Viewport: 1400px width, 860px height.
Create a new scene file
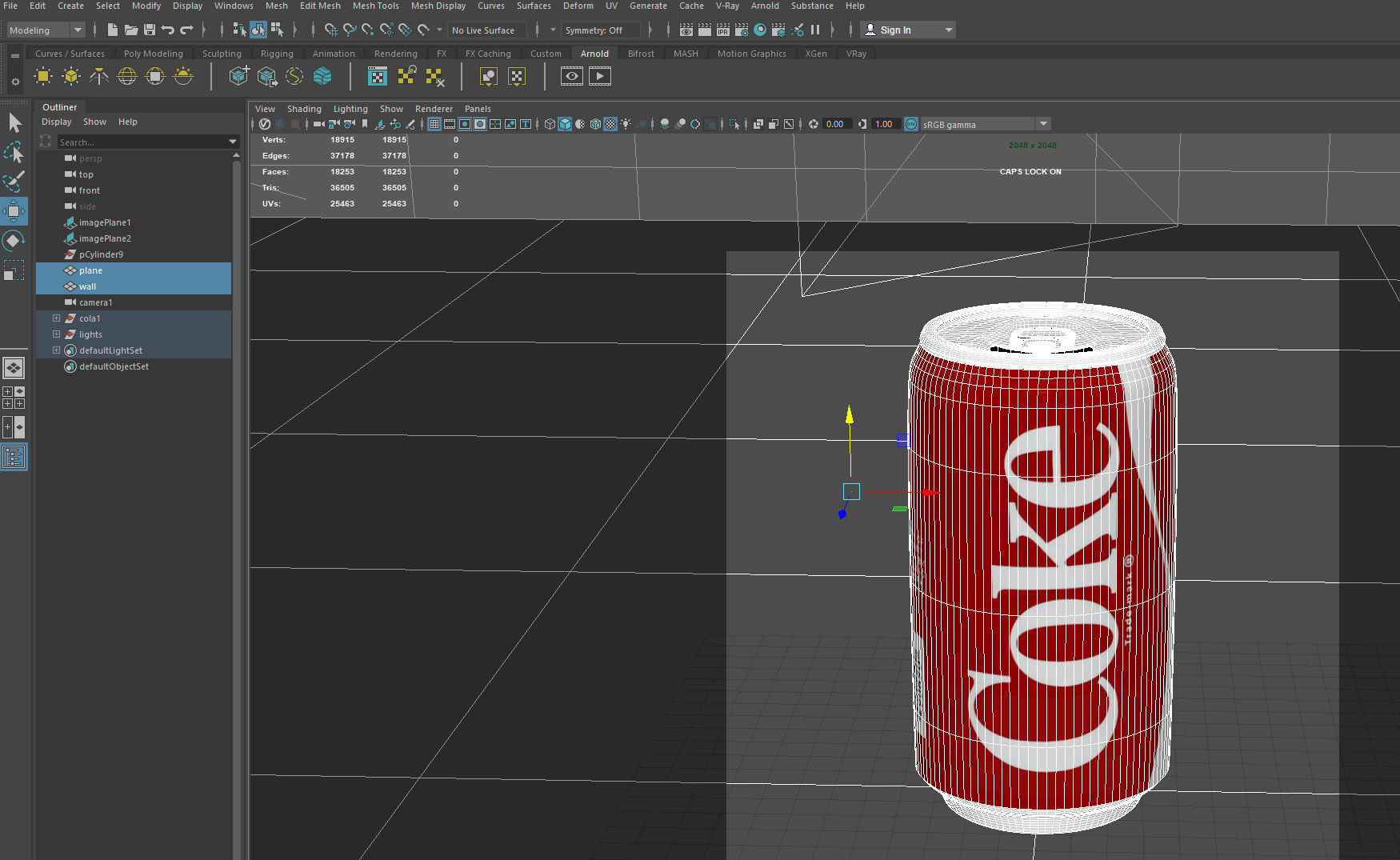(112, 30)
